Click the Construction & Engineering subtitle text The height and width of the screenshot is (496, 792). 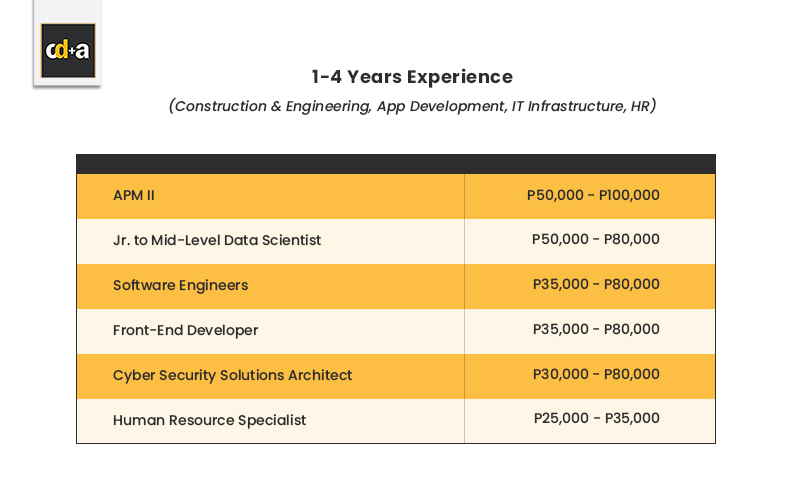tap(270, 106)
